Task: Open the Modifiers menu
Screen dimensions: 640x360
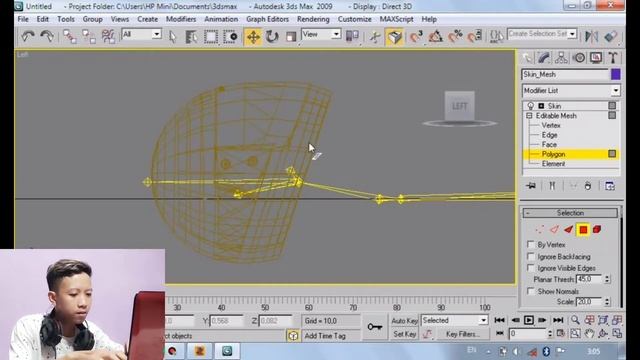Action: coord(181,19)
